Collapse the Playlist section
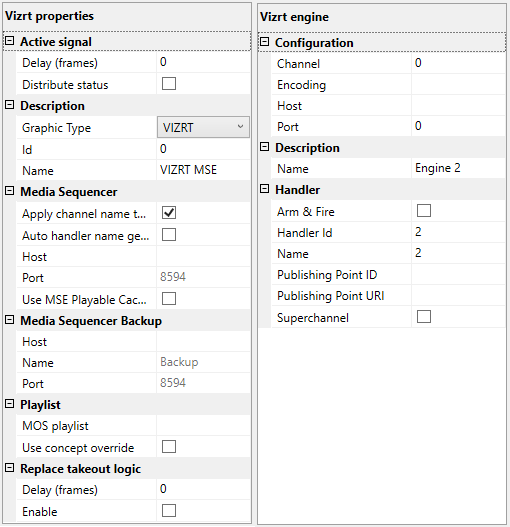 pos(9,404)
